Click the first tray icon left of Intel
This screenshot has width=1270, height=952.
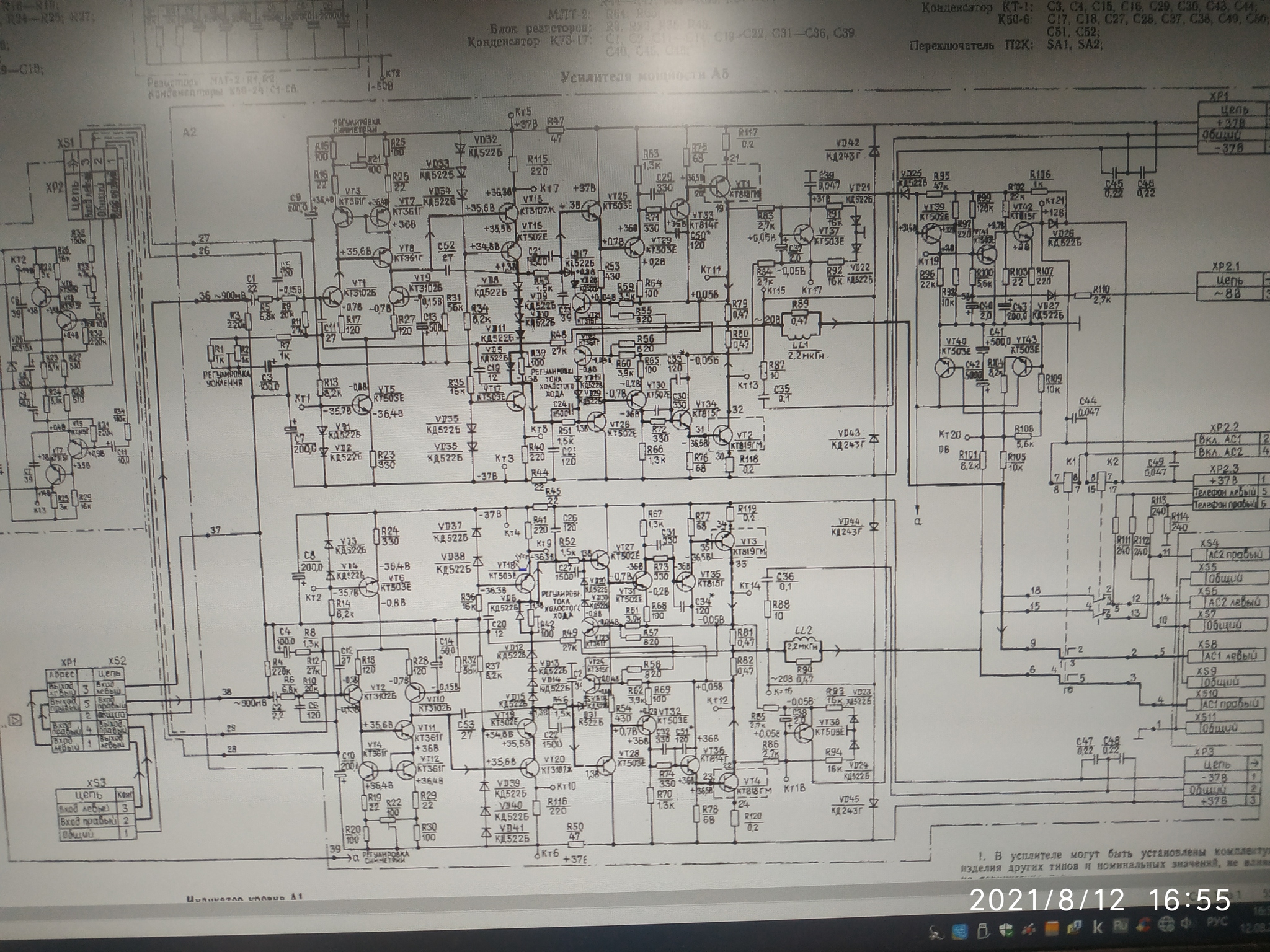[x=936, y=932]
